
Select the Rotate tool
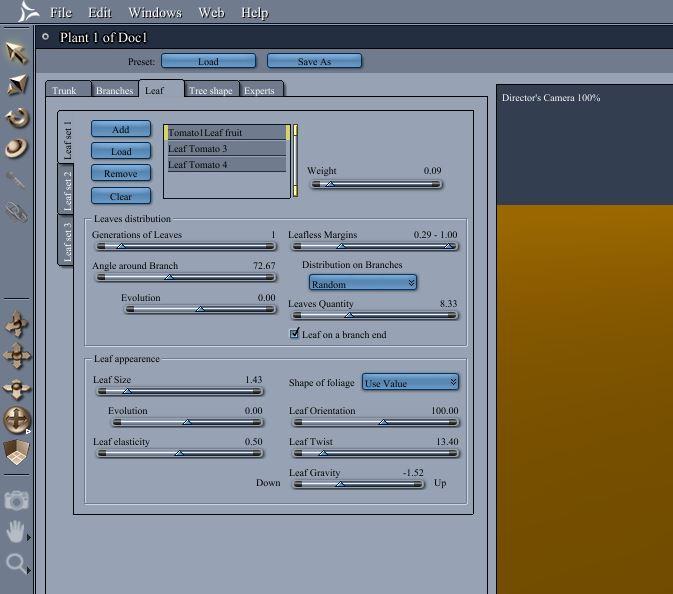(x=17, y=117)
